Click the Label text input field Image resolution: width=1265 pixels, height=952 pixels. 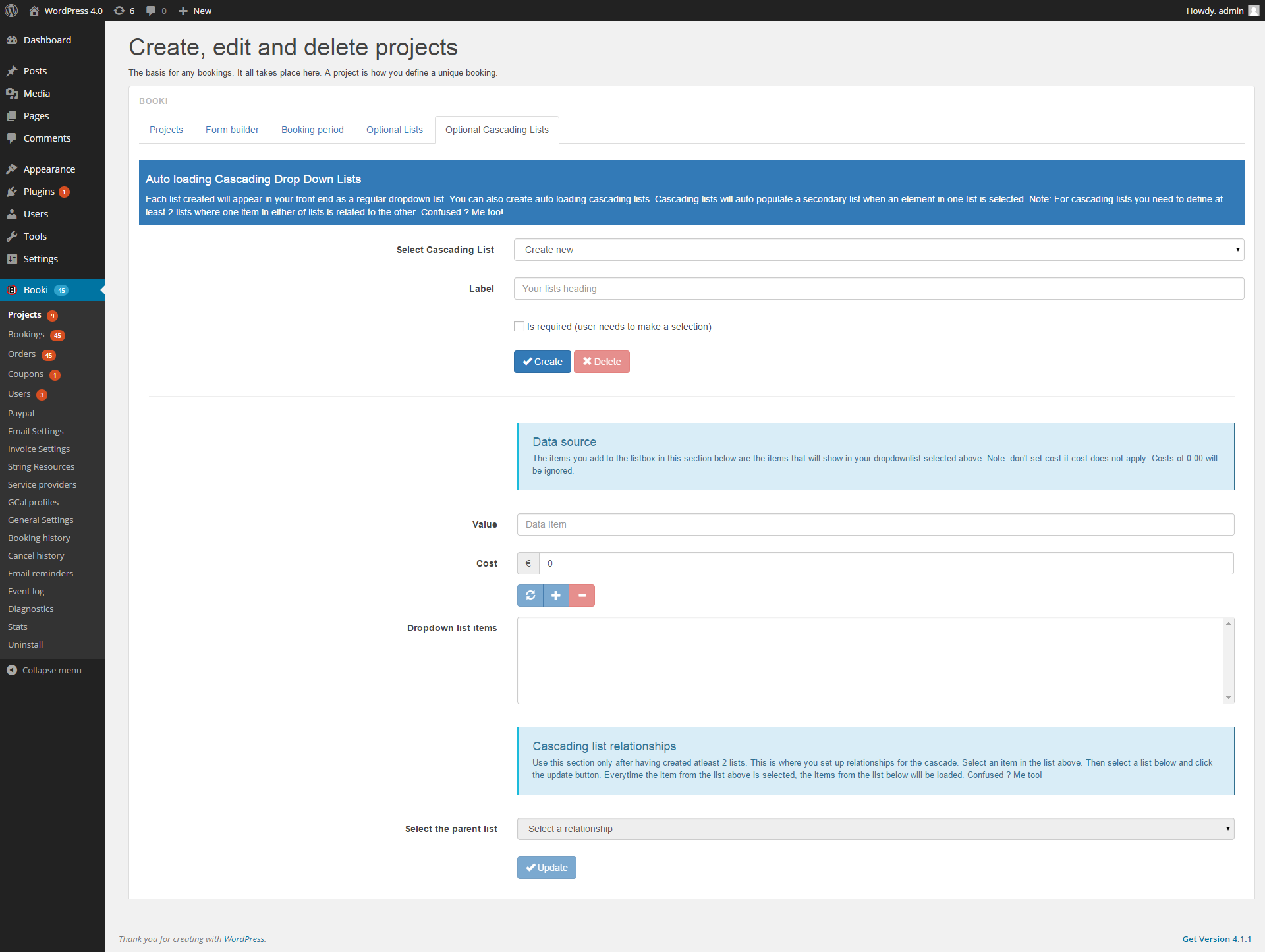[878, 289]
